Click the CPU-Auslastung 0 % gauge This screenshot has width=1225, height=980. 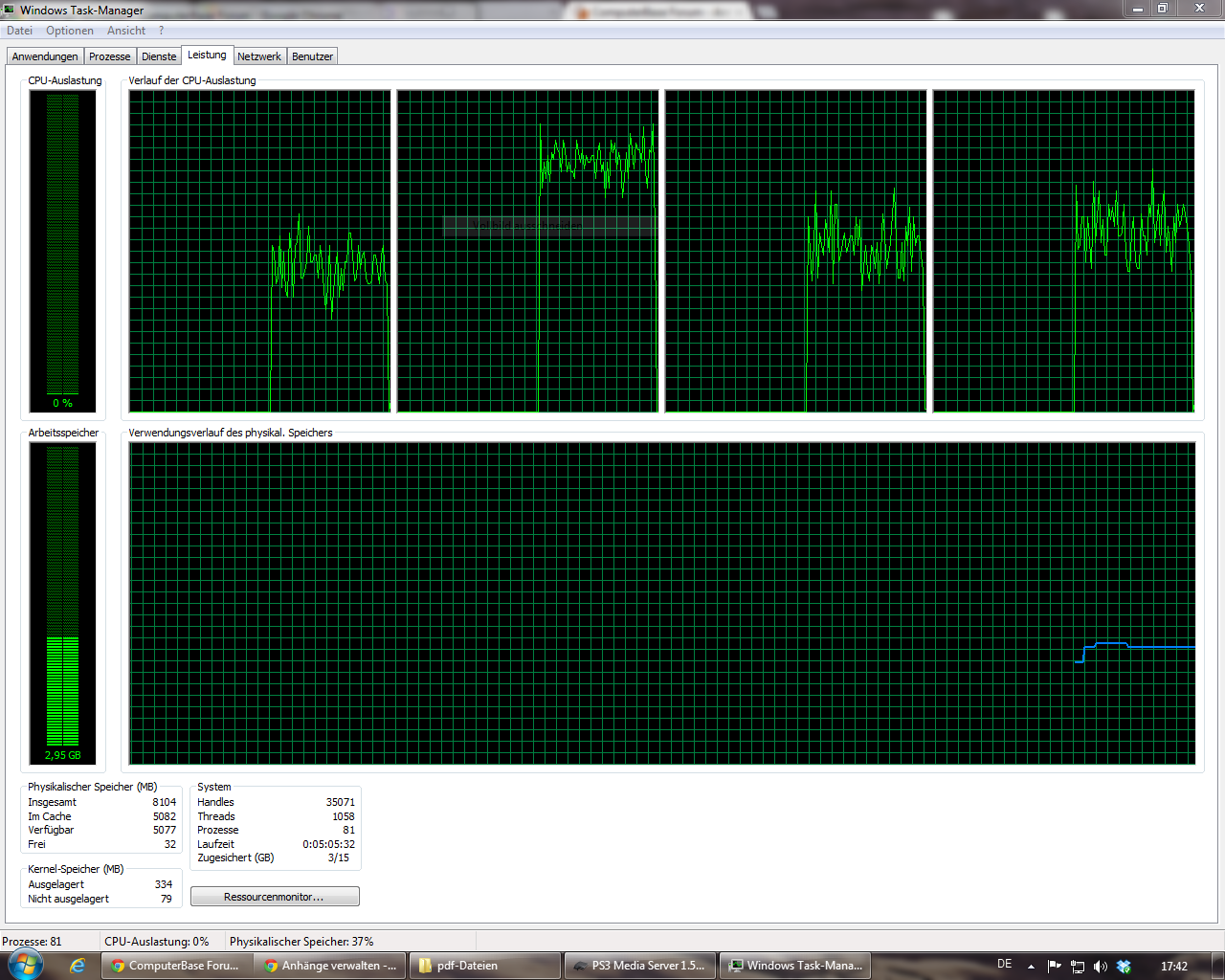(63, 251)
